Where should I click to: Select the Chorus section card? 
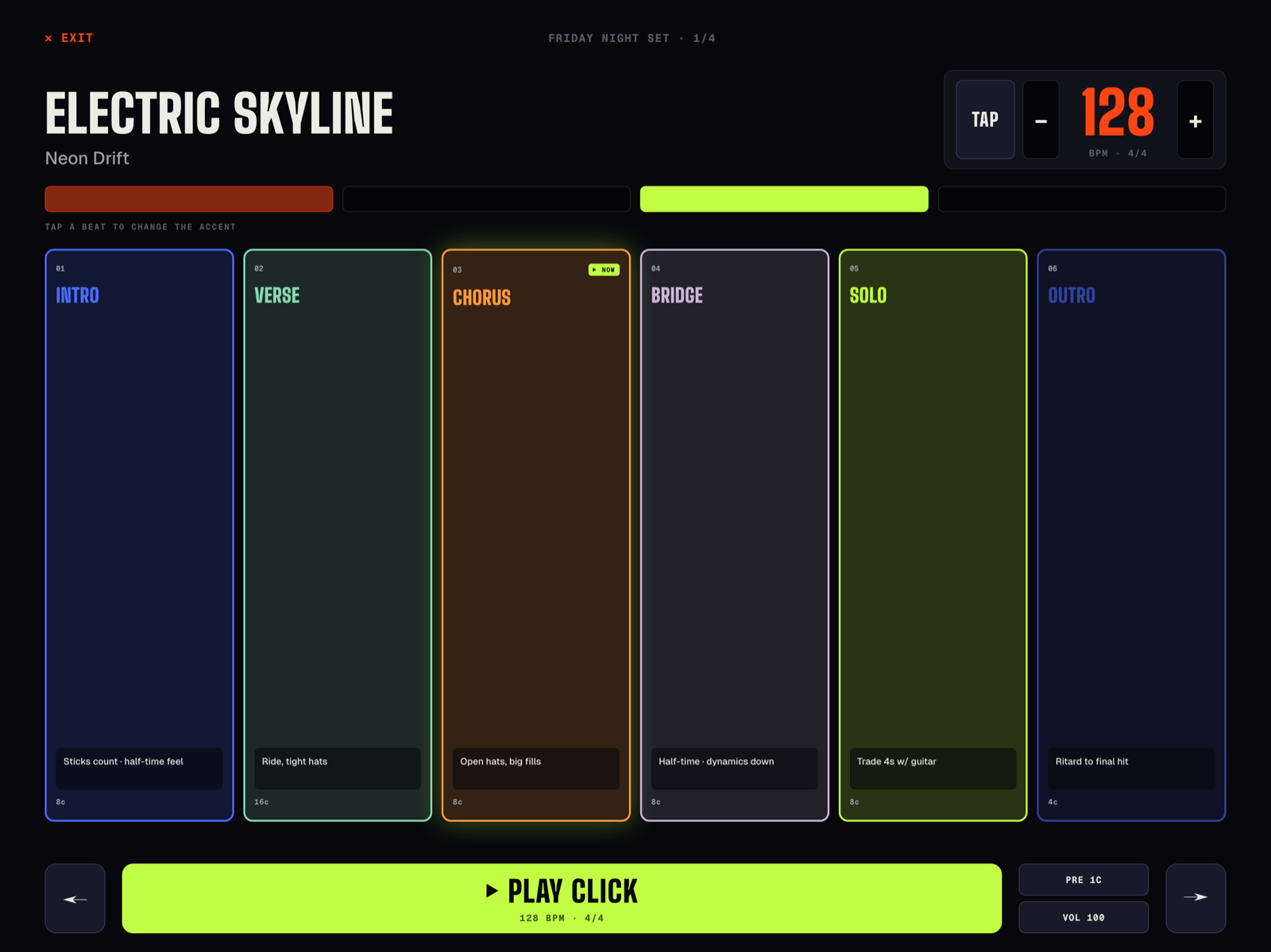point(536,535)
